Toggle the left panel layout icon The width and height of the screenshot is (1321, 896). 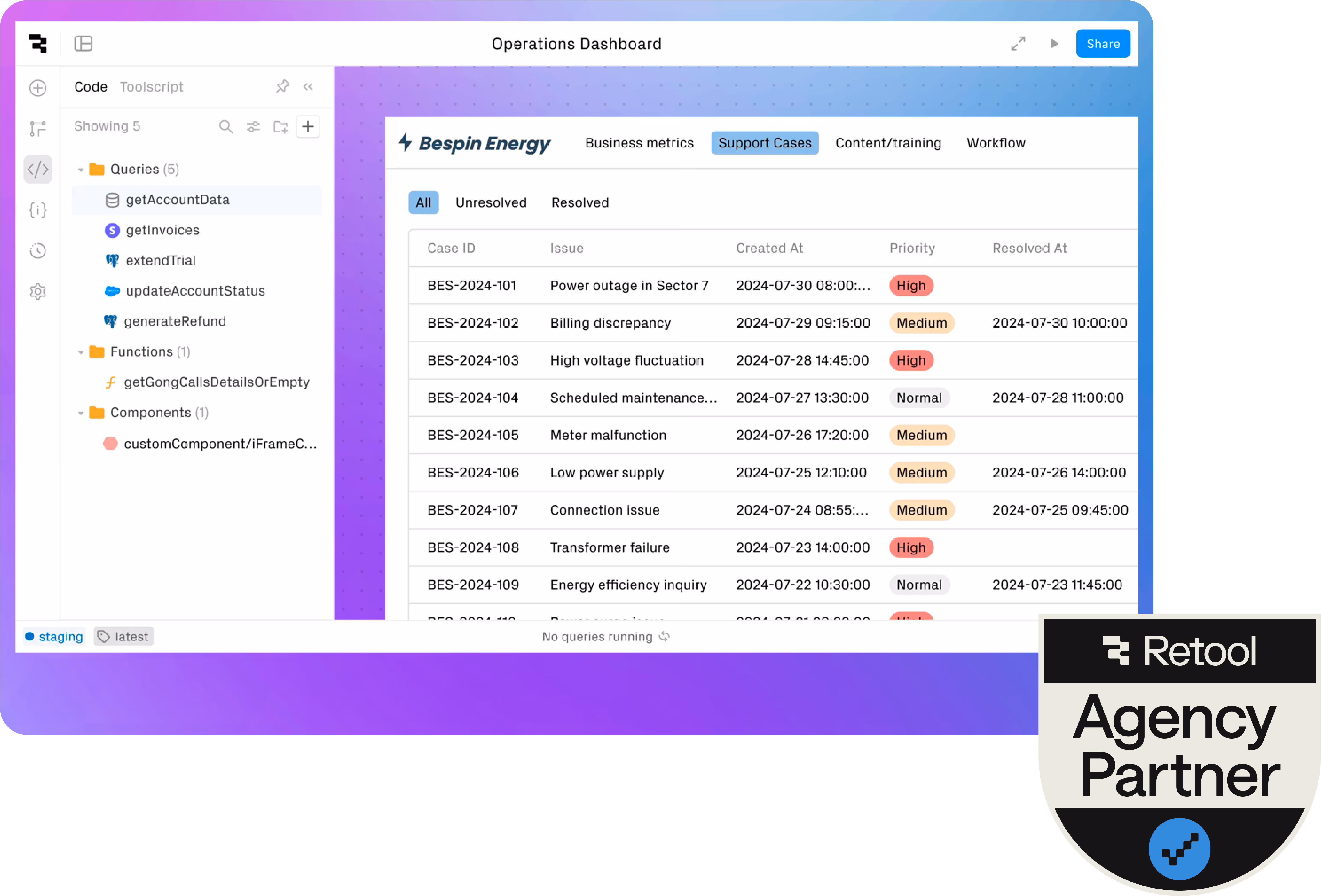83,44
